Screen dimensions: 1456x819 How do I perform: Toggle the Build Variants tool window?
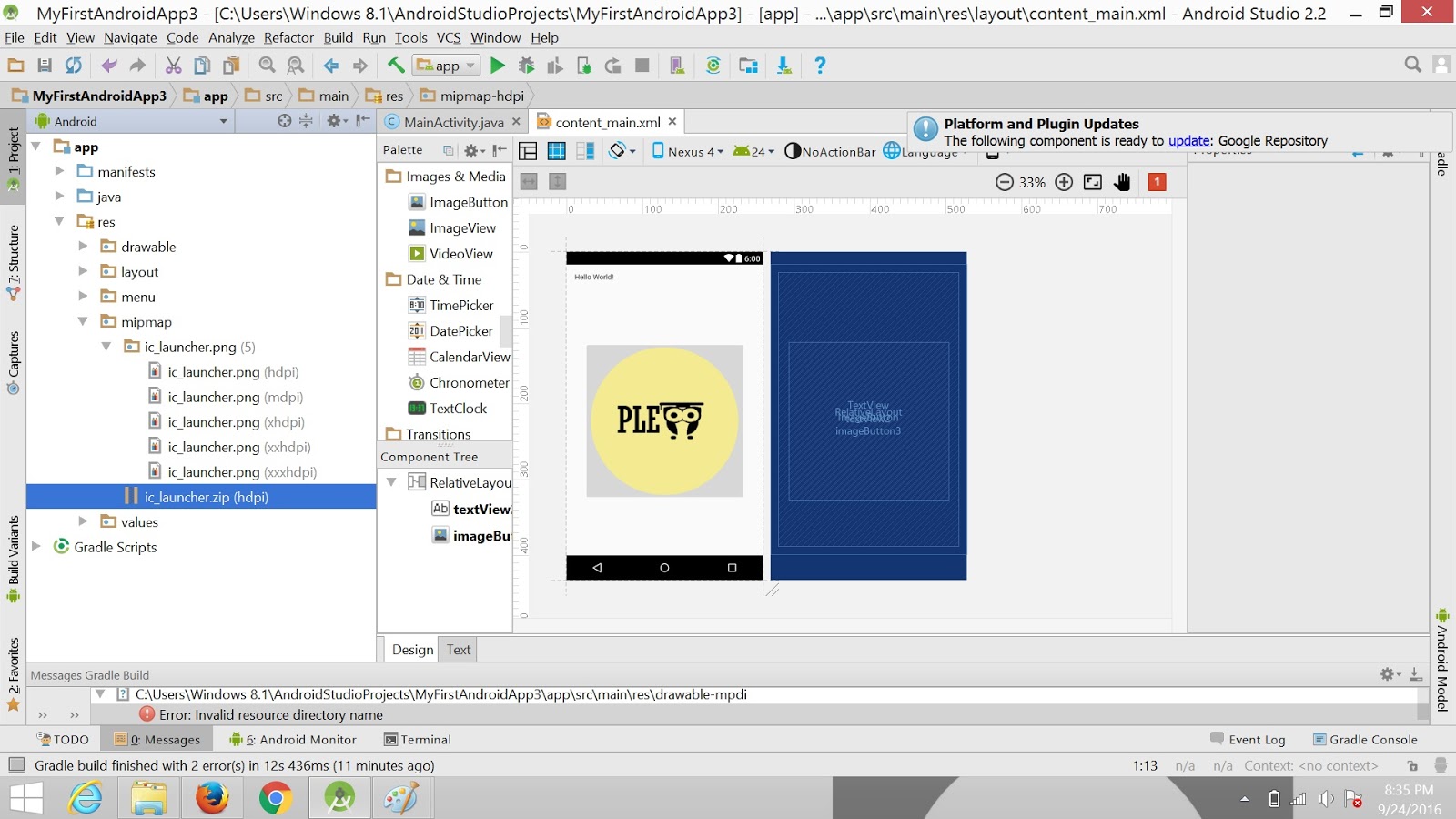(x=13, y=559)
